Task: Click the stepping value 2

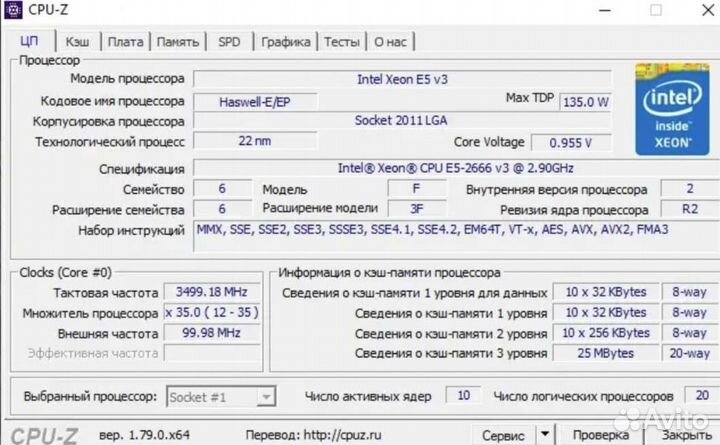Action: click(x=690, y=188)
